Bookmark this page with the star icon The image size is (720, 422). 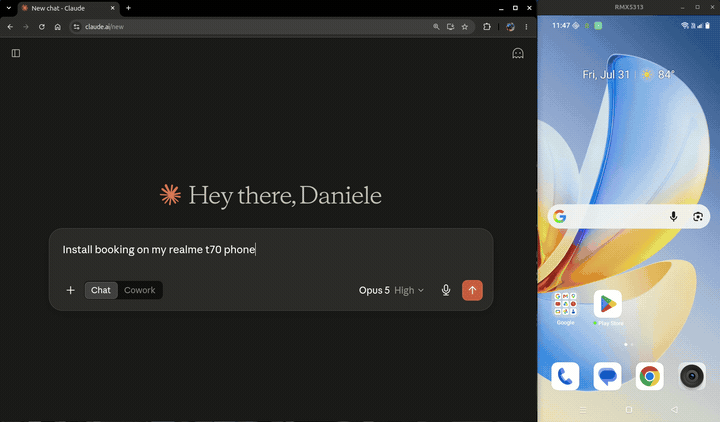point(465,27)
